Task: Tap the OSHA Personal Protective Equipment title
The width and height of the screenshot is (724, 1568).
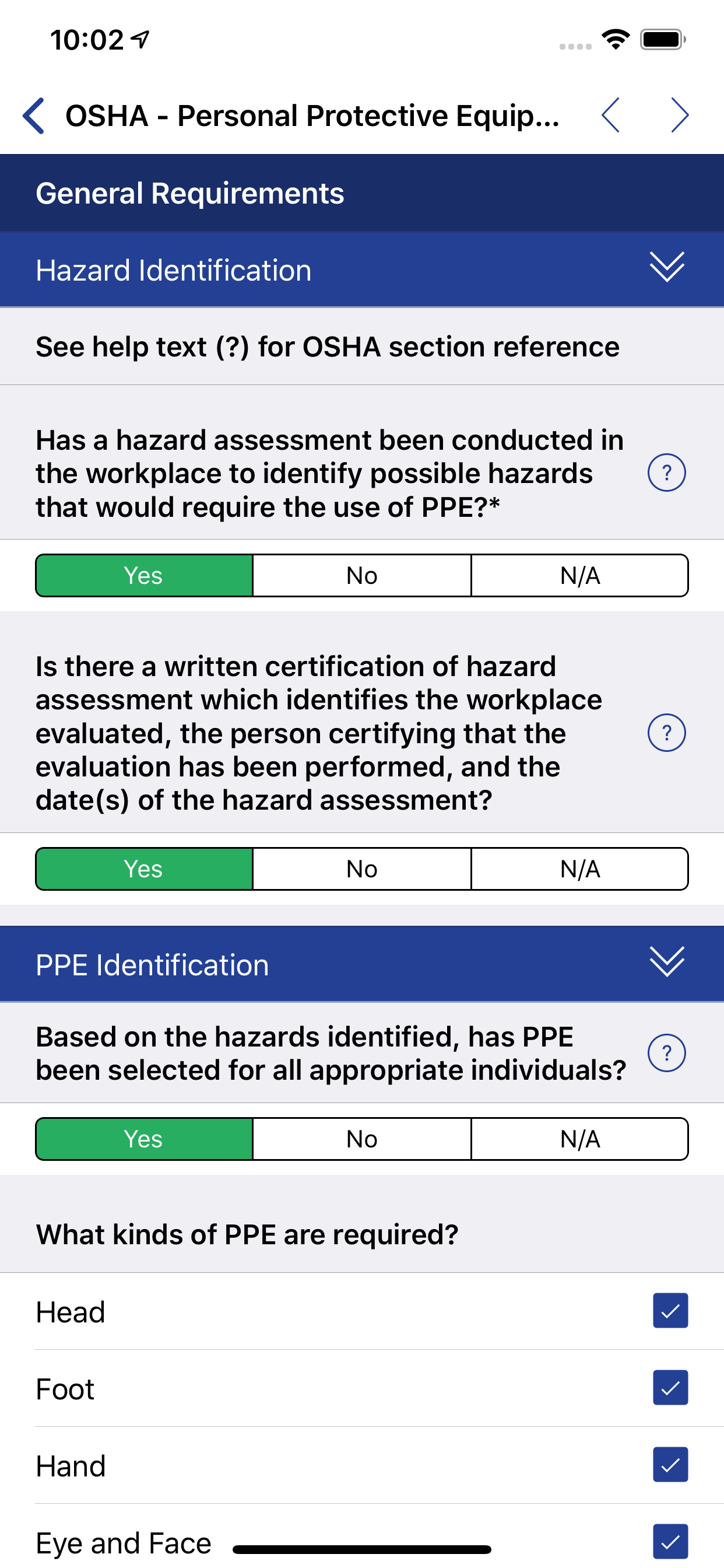Action: (312, 116)
